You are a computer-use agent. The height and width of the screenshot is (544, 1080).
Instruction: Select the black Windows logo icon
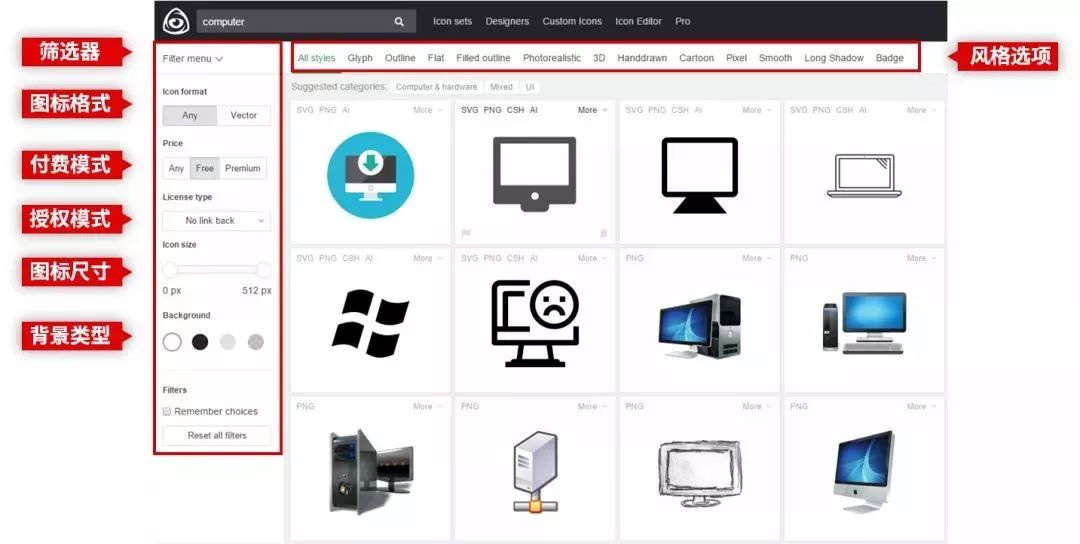pos(370,323)
